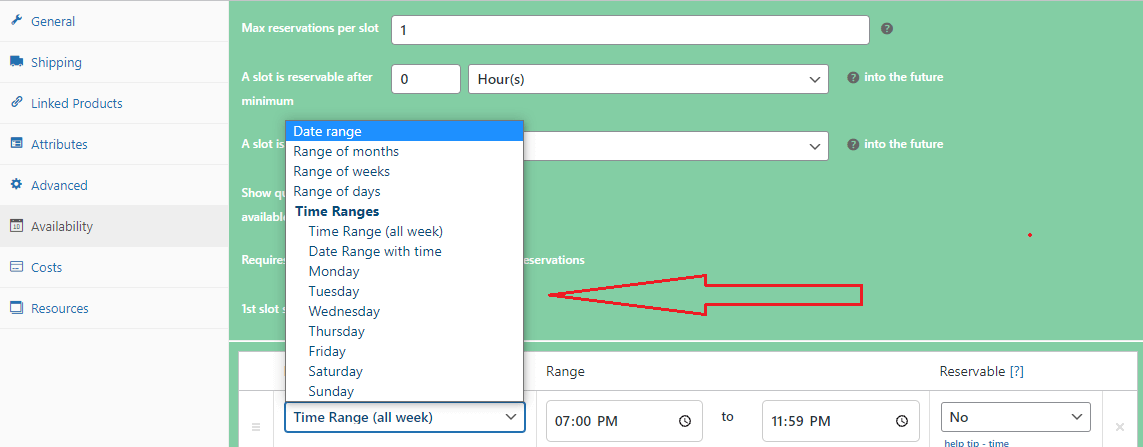Screen dimensions: 1143x447
Task: Open the Hour(s) unit dropdown
Action: click(648, 79)
